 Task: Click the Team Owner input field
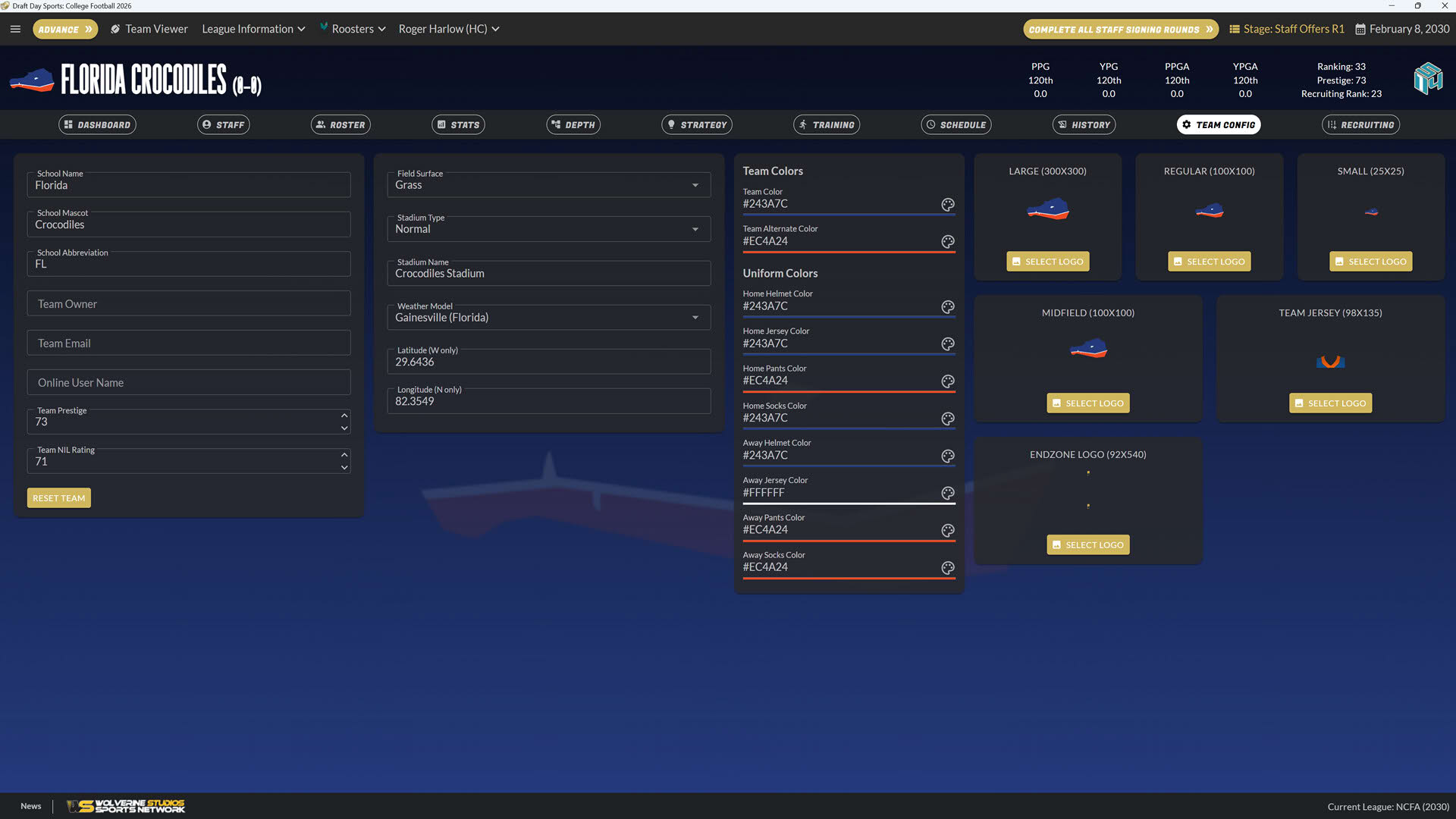point(189,303)
